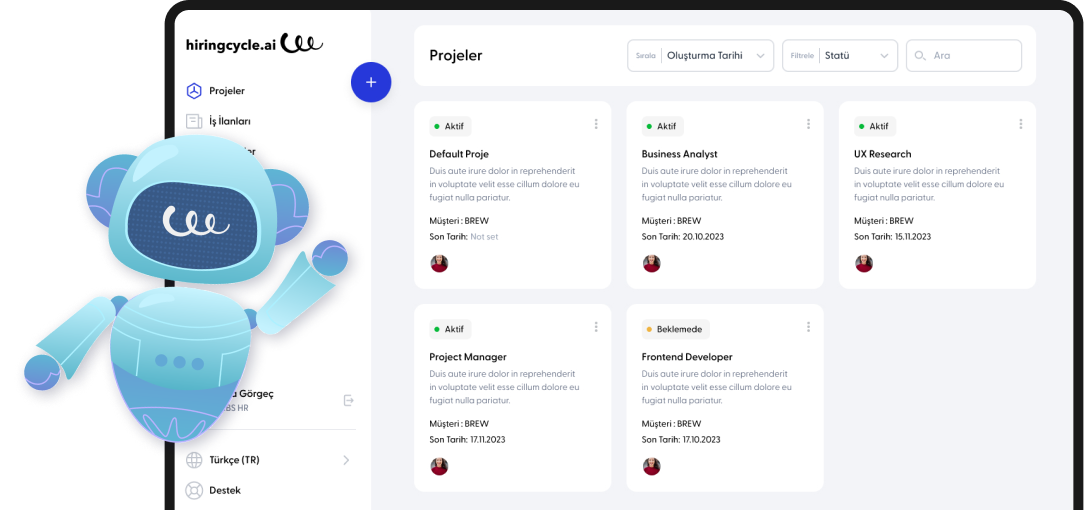Viewport: 1084px width, 510px height.
Task: Open the Sırala Oluşturma Tarihi dropdown
Action: click(x=700, y=56)
